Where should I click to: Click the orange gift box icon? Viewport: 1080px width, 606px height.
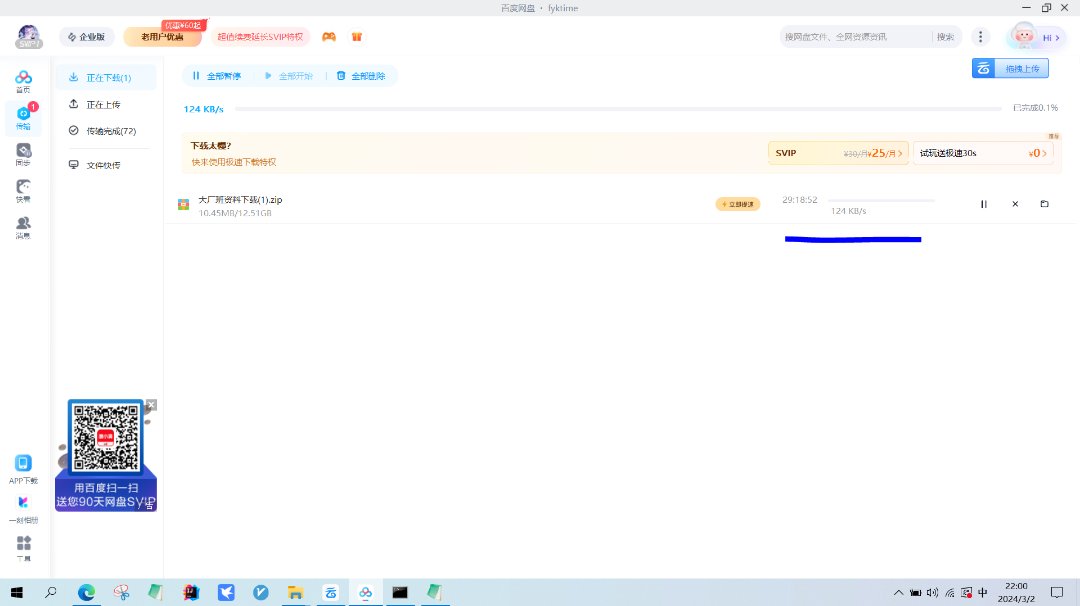point(357,37)
